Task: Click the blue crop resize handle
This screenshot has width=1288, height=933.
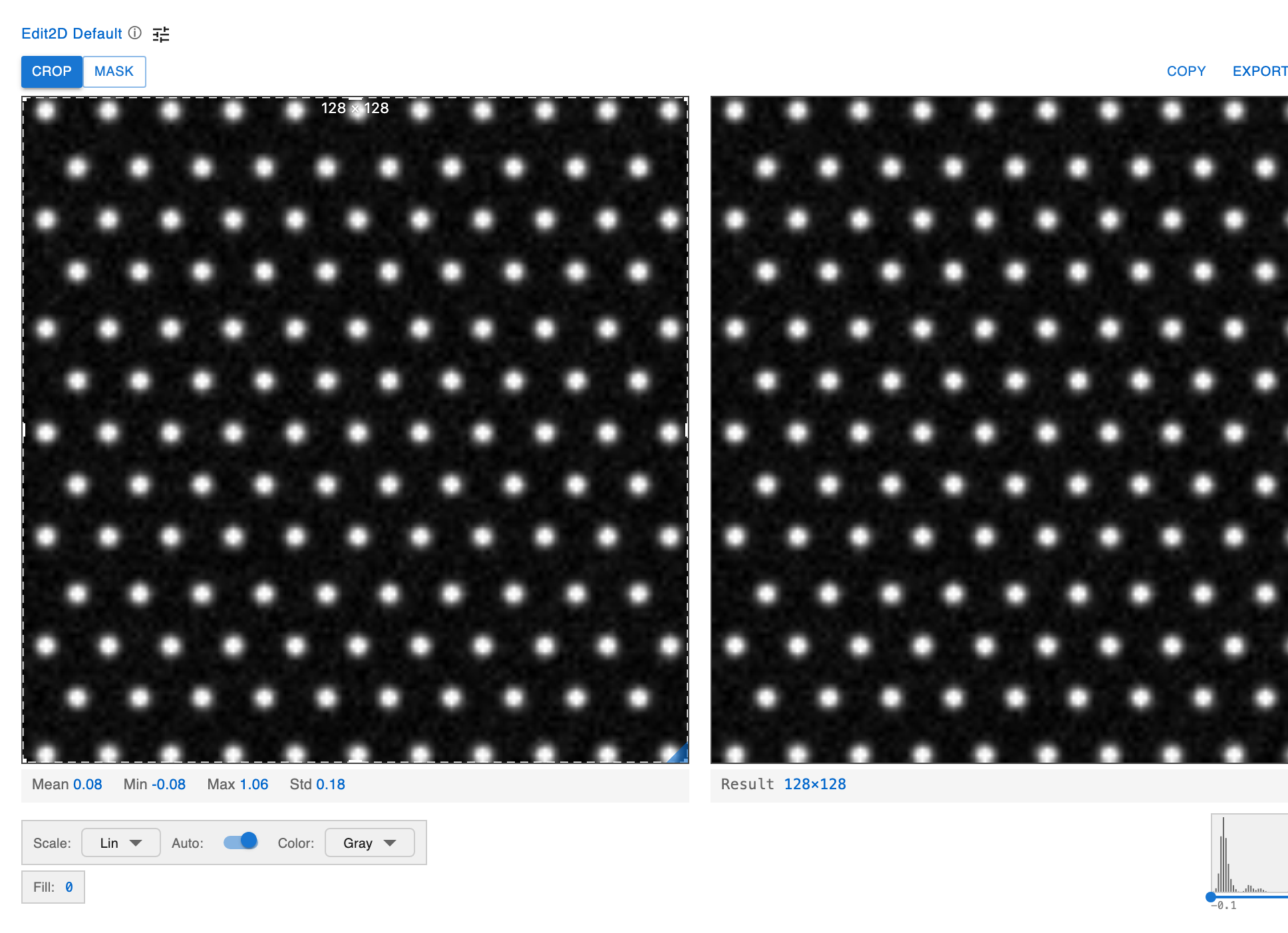Action: [x=680, y=754]
